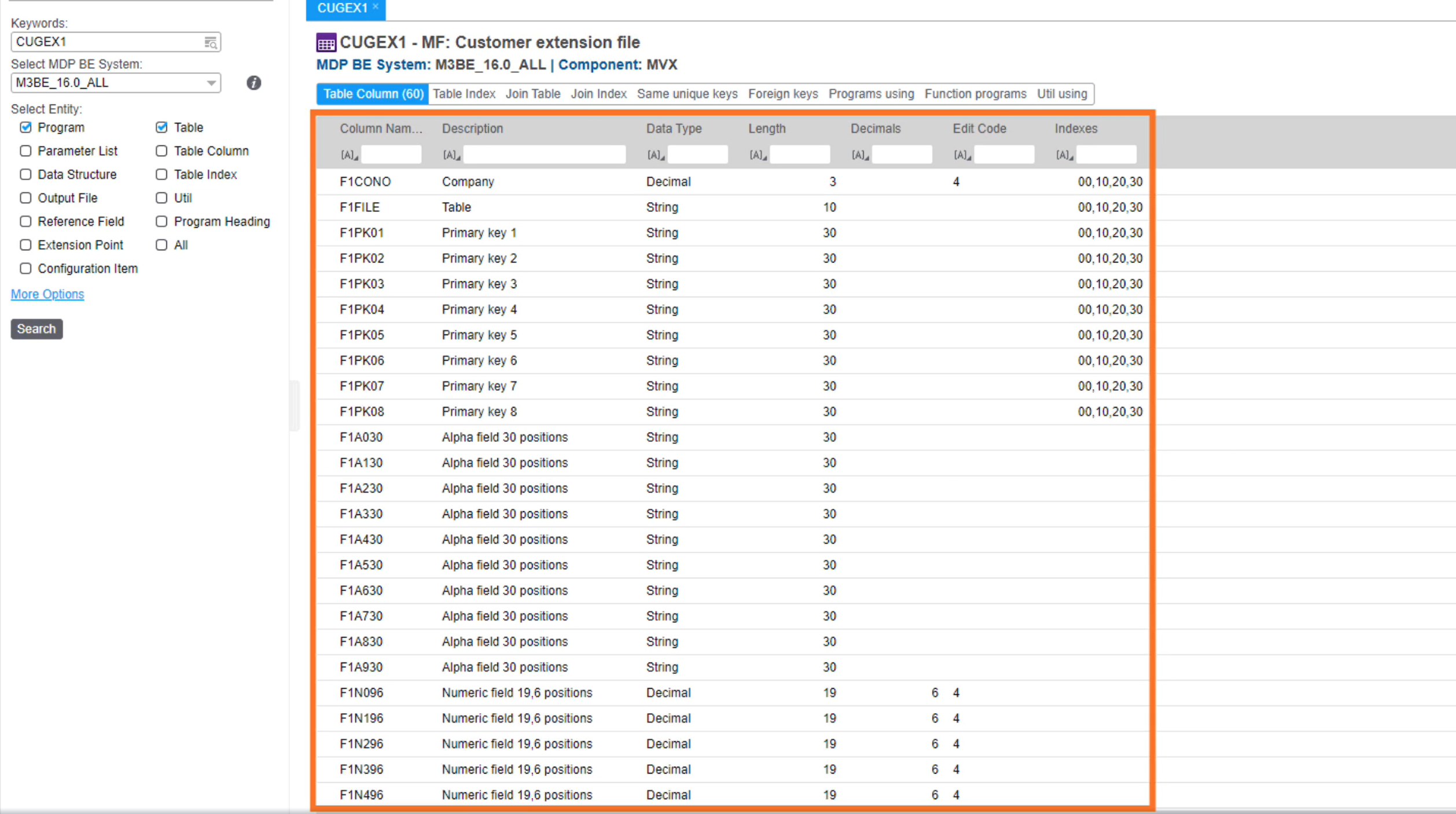This screenshot has height=814, width=1456.
Task: Switch to Programs using tab
Action: [871, 94]
